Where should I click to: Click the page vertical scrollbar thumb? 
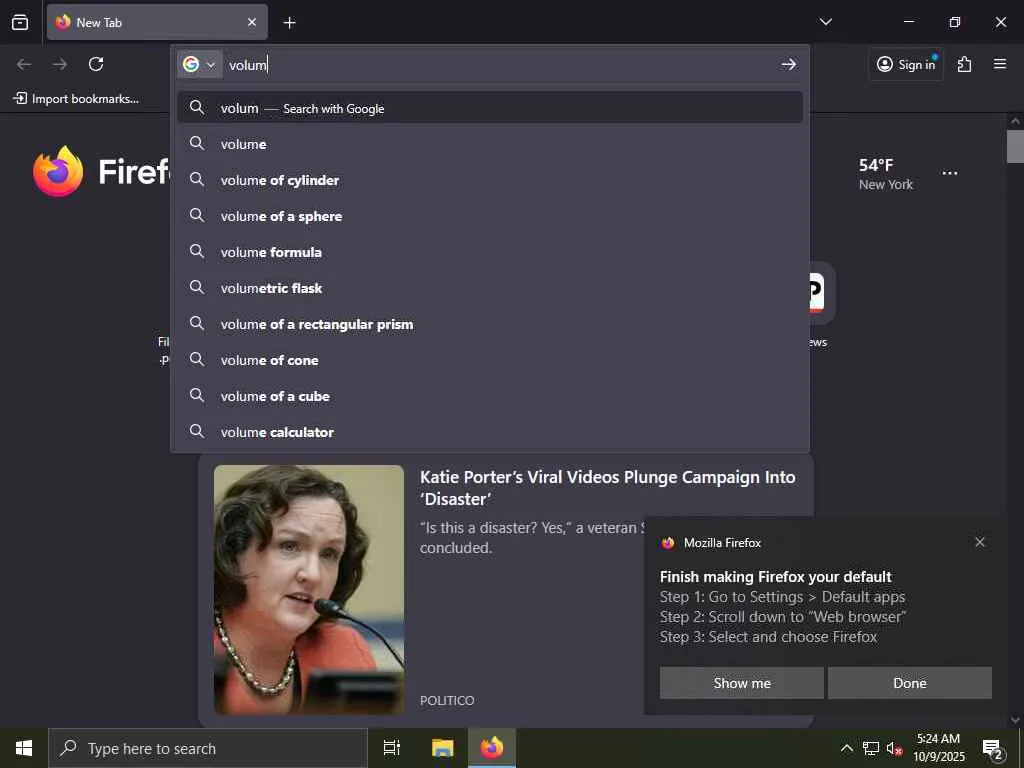(1014, 146)
